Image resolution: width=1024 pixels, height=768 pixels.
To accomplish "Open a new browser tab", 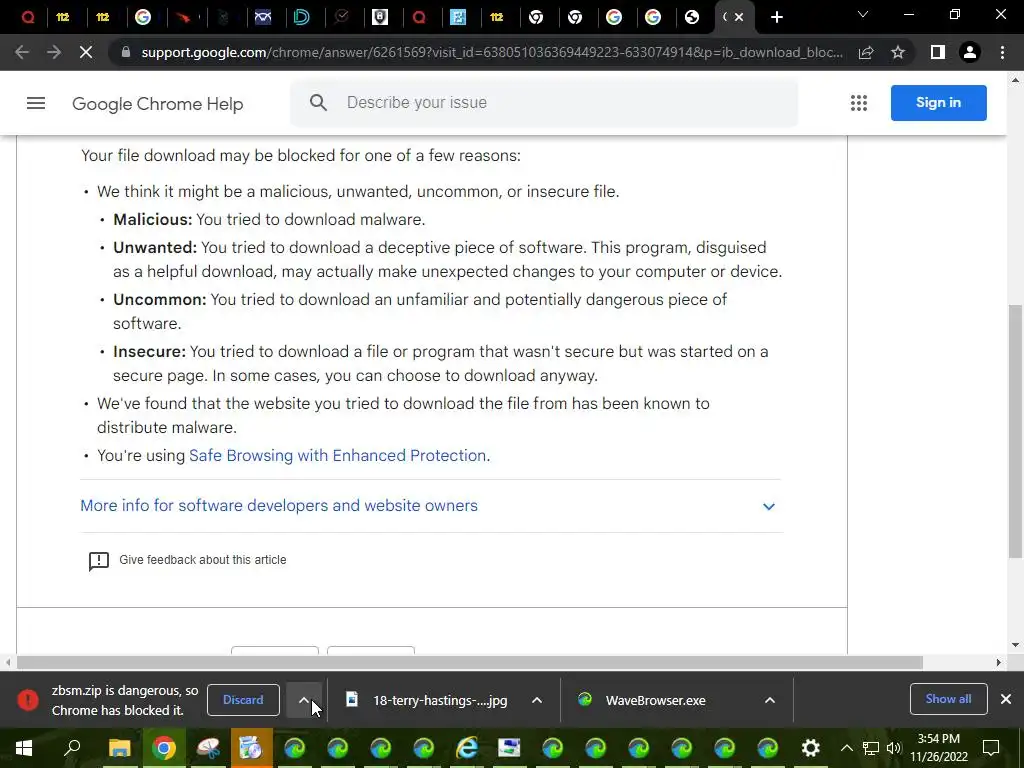I will [776, 17].
